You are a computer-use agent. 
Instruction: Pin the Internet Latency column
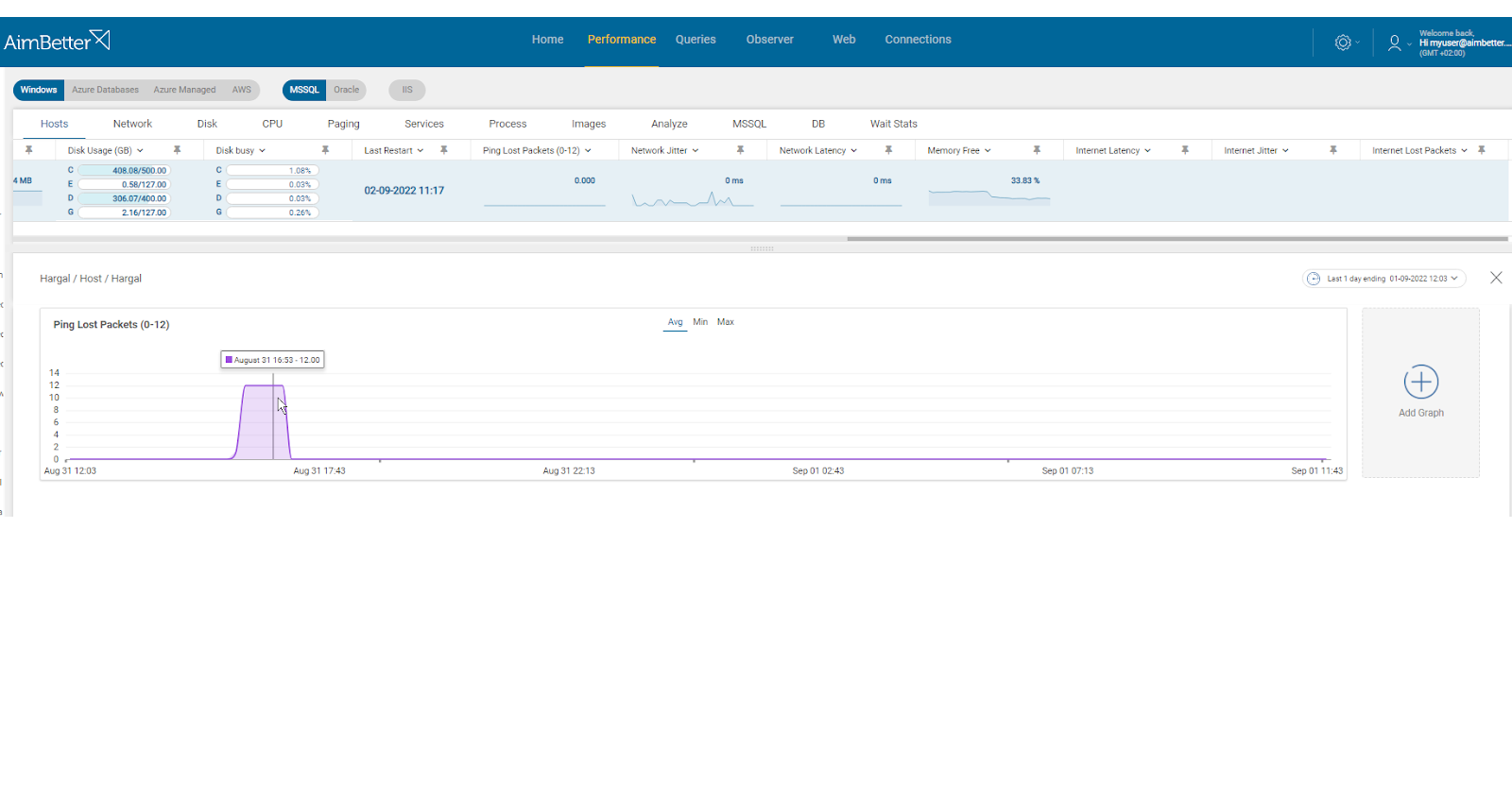tap(1184, 150)
